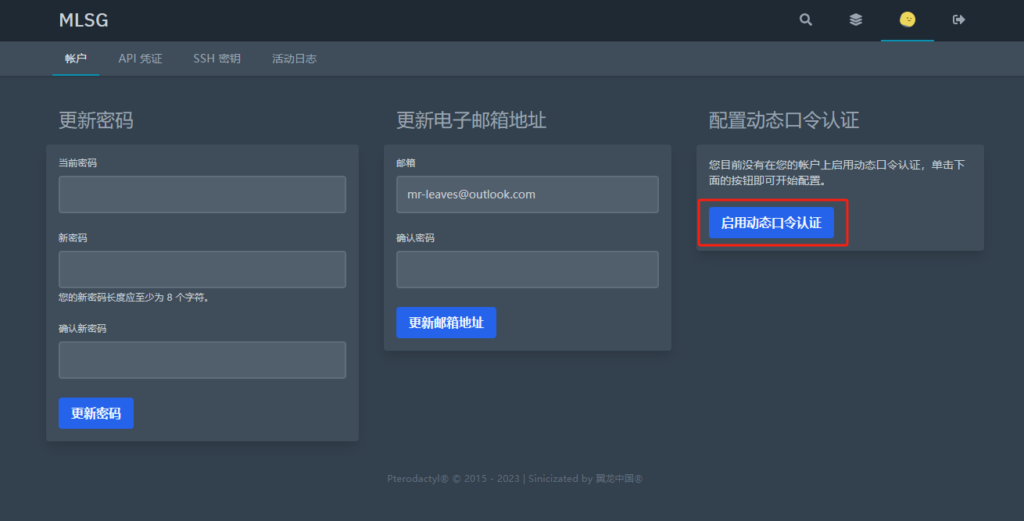Select the 确认新密码 input field

click(x=202, y=360)
